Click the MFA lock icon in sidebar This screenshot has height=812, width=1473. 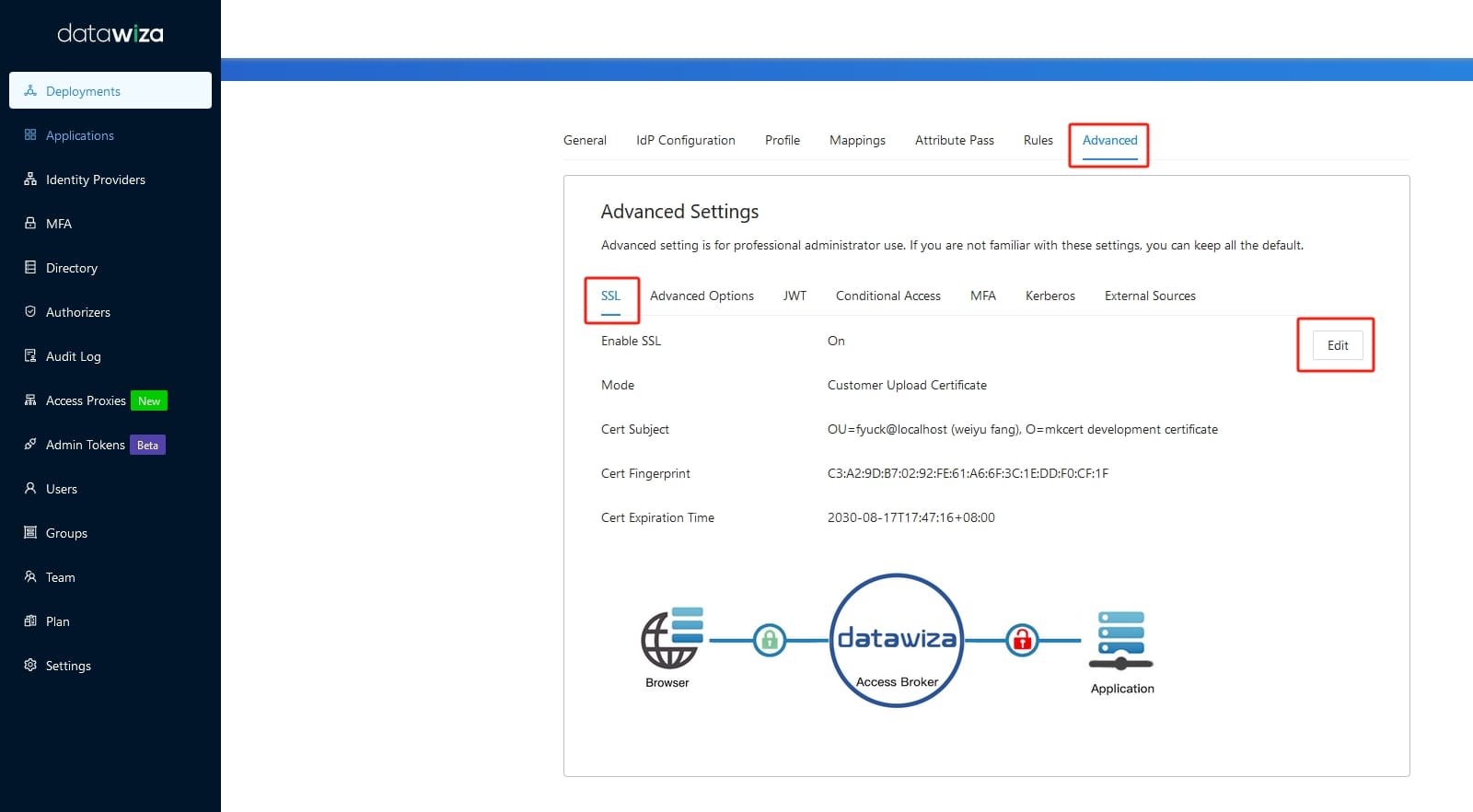pyautogui.click(x=30, y=223)
